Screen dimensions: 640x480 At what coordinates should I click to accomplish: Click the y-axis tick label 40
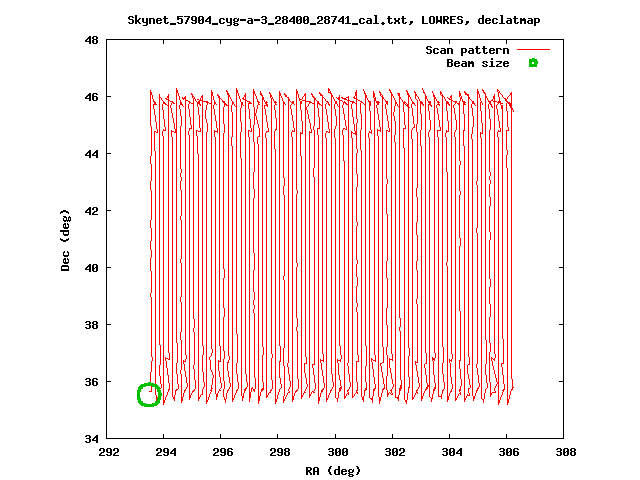91,268
